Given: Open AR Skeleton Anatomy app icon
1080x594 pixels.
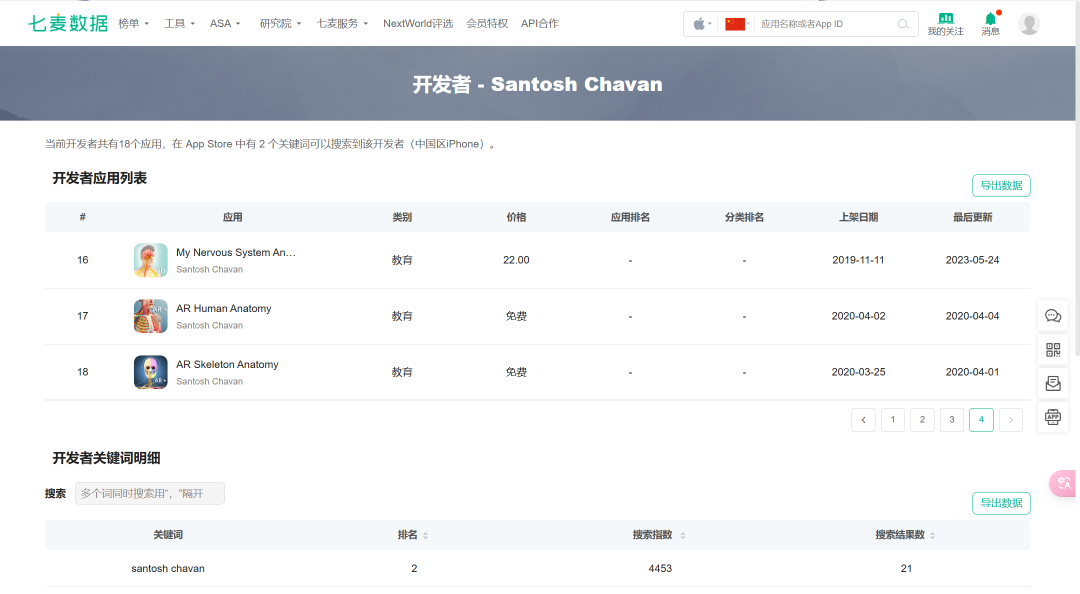Looking at the screenshot, I should tap(150, 371).
